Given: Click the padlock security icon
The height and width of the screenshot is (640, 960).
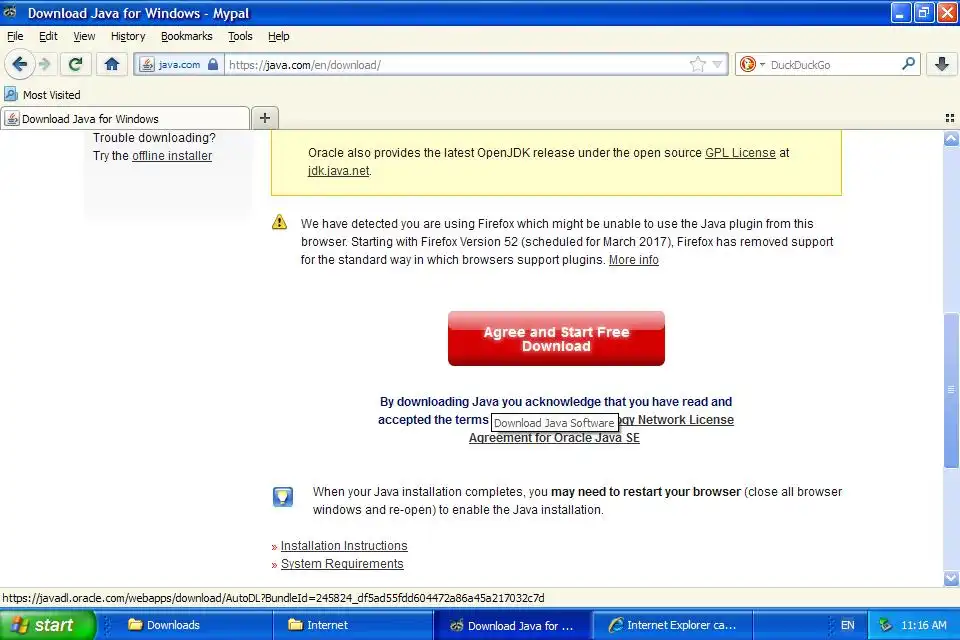Looking at the screenshot, I should point(213,64).
